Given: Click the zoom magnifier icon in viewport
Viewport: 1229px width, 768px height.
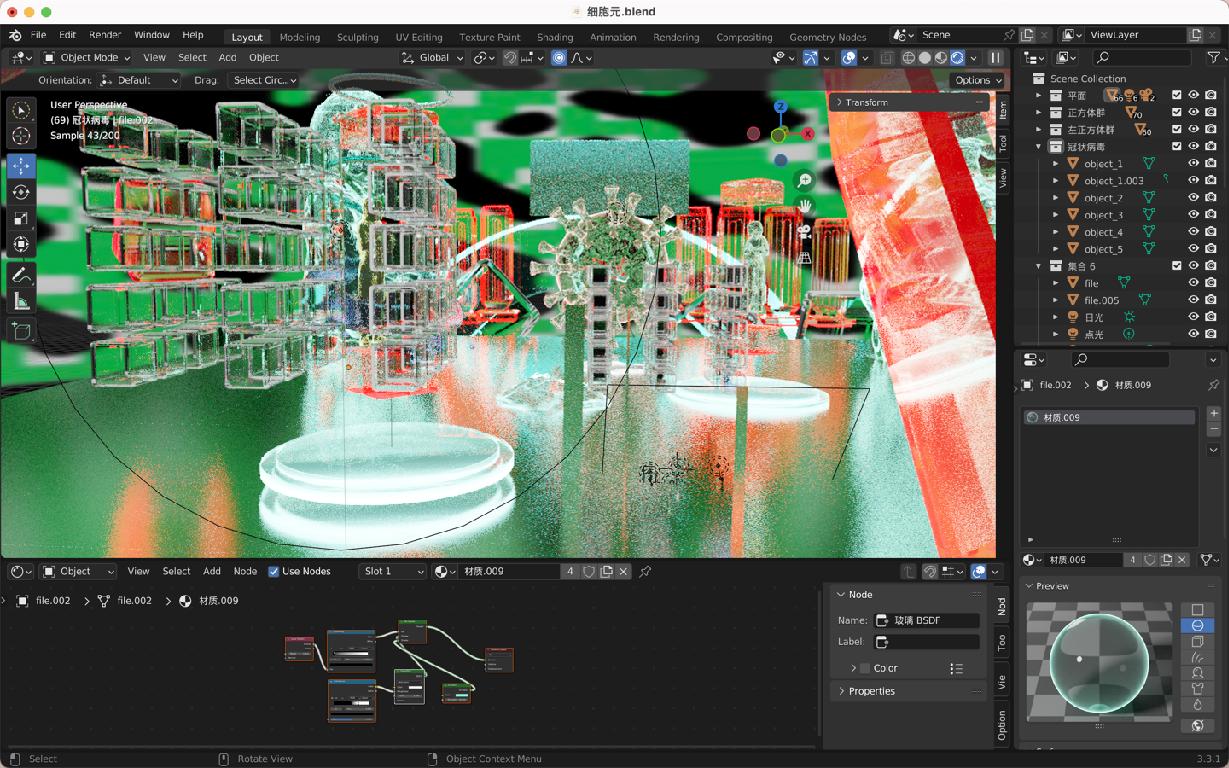Looking at the screenshot, I should [x=804, y=180].
